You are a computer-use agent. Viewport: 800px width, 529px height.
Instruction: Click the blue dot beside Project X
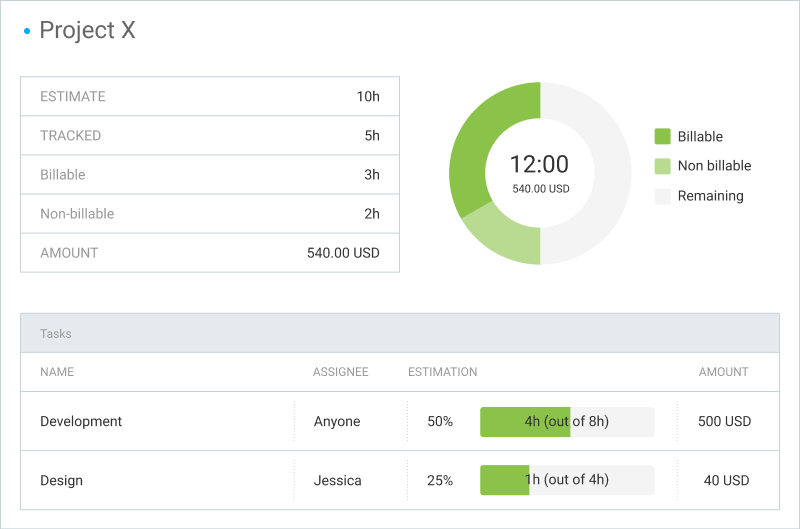[x=27, y=32]
